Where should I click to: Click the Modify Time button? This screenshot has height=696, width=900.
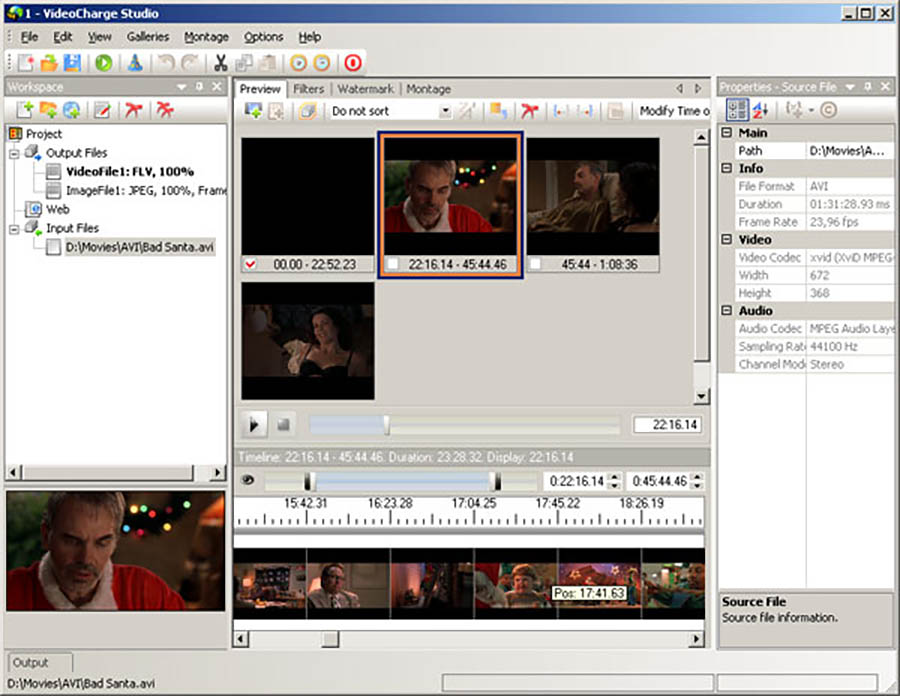click(x=673, y=111)
